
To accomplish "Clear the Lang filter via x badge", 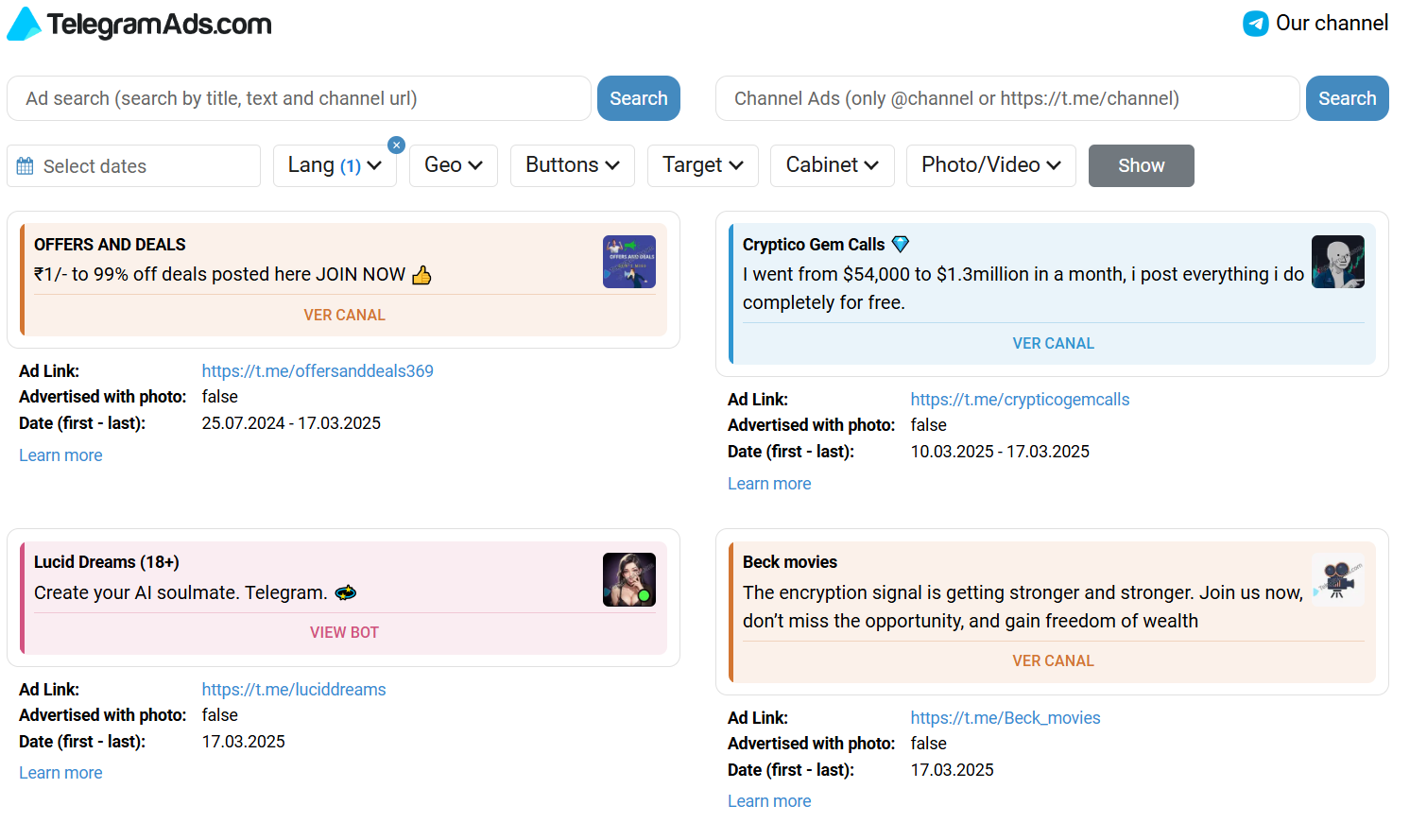I will [397, 145].
